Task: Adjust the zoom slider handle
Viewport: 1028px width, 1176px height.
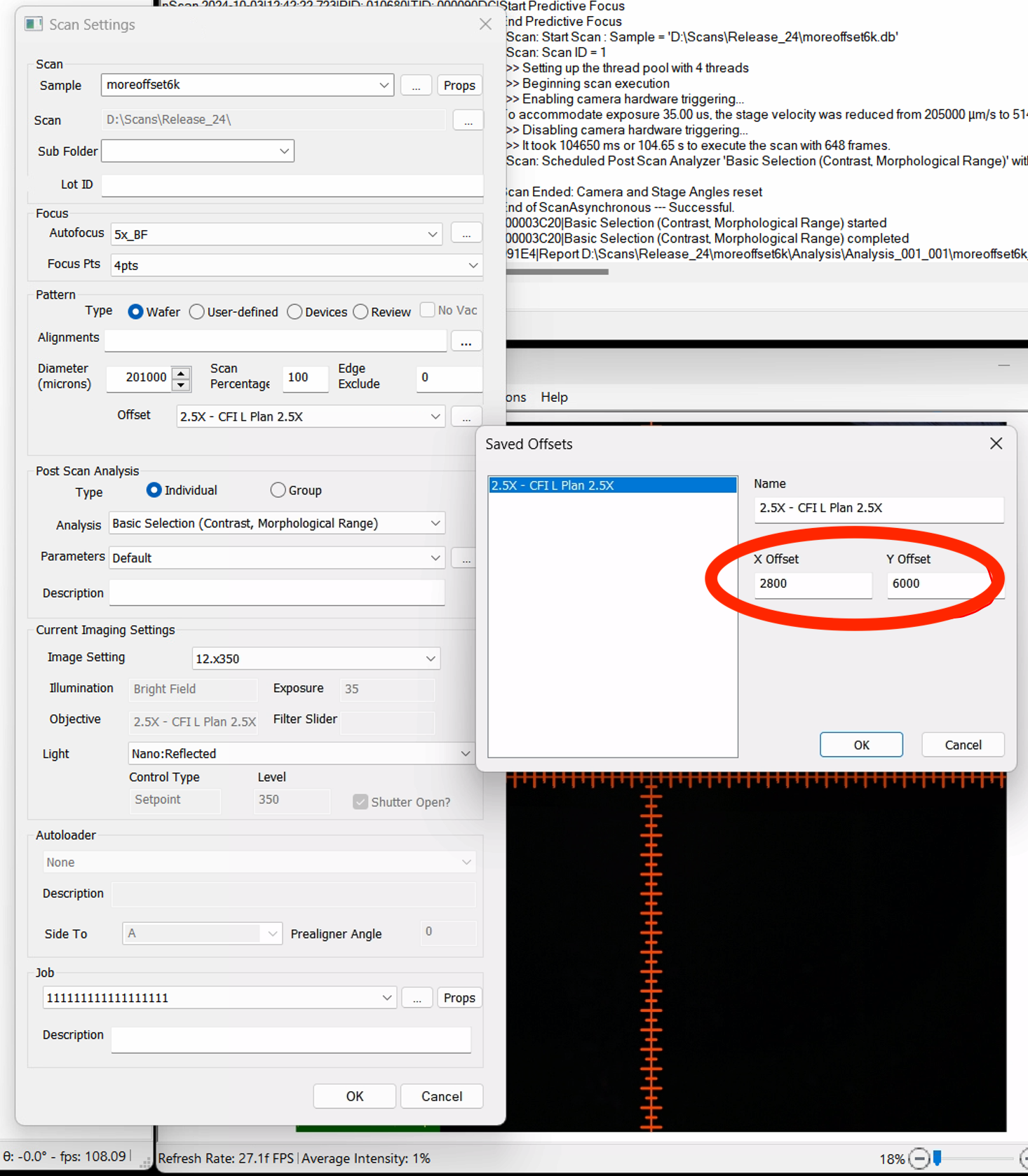Action: coord(937,1158)
